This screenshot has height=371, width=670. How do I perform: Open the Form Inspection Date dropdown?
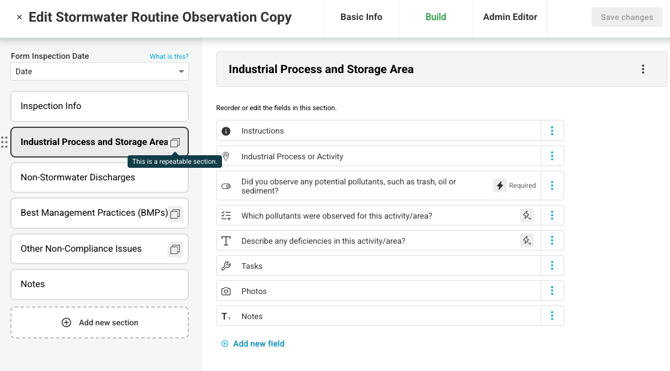100,71
